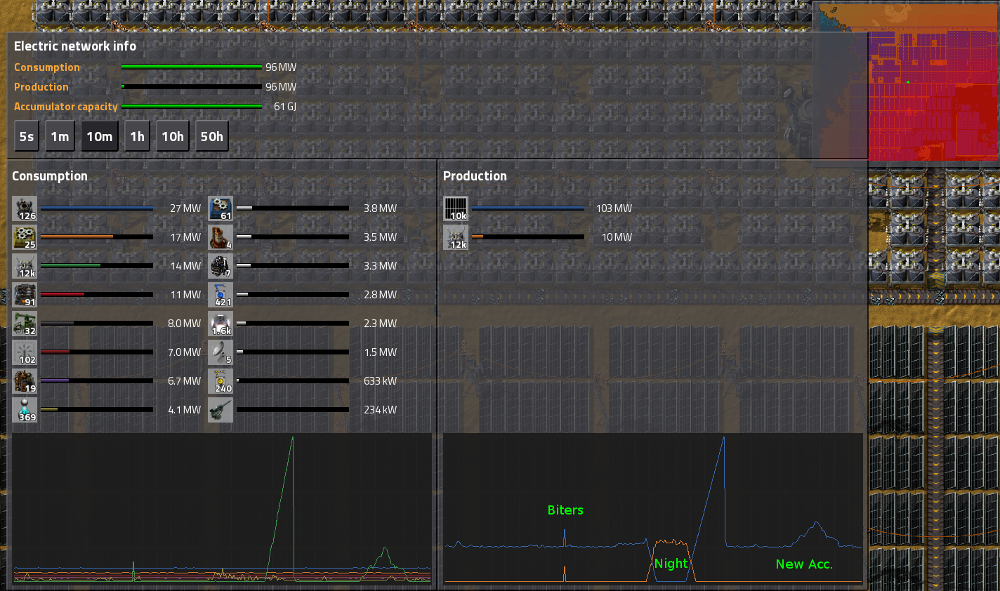Viewport: 1000px width, 591px height.
Task: Click the blue bar beside 27 MW
Action: tap(97, 208)
